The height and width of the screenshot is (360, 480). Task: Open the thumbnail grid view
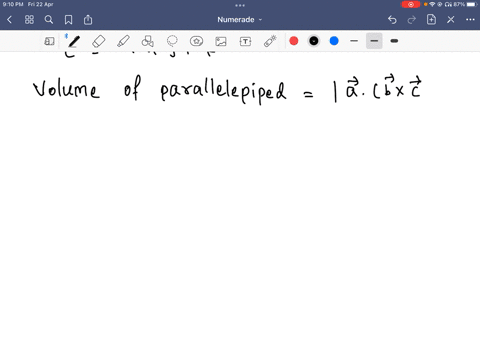pos(29,20)
